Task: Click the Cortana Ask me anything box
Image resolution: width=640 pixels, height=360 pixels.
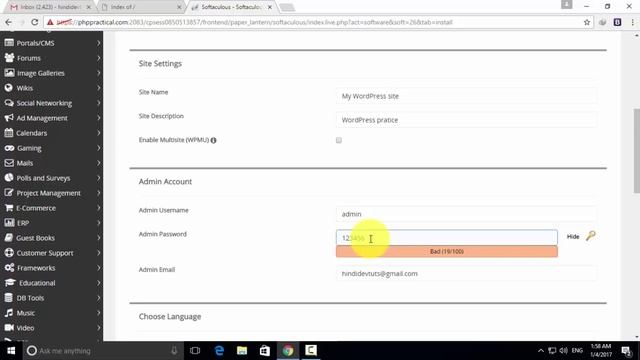Action: 102,351
